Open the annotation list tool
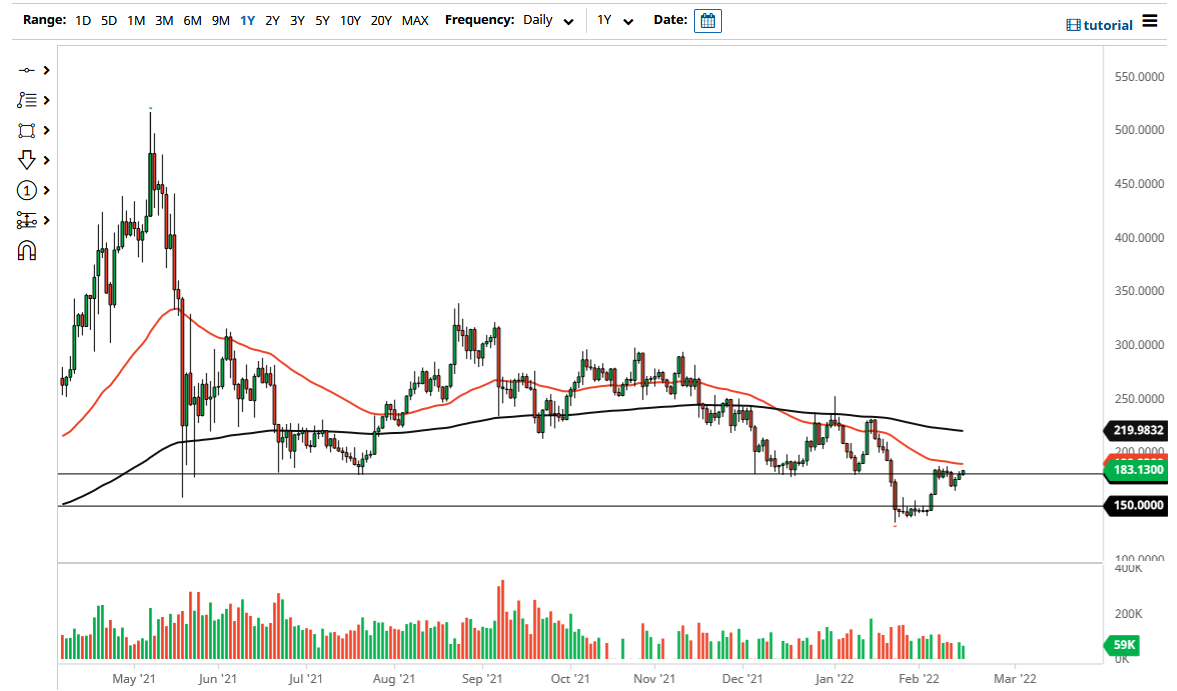Screen dimensions: 1177x691 pos(27,100)
